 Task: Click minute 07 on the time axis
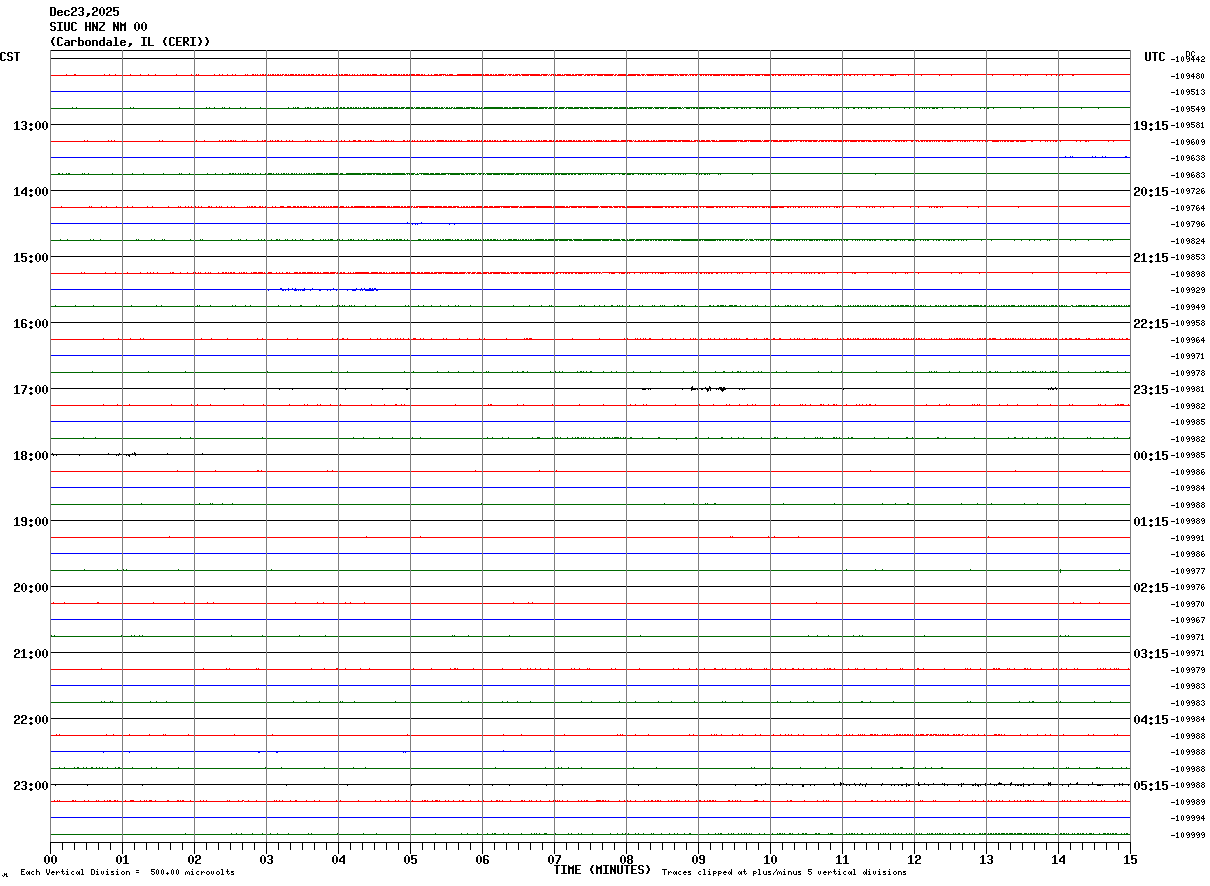(554, 859)
